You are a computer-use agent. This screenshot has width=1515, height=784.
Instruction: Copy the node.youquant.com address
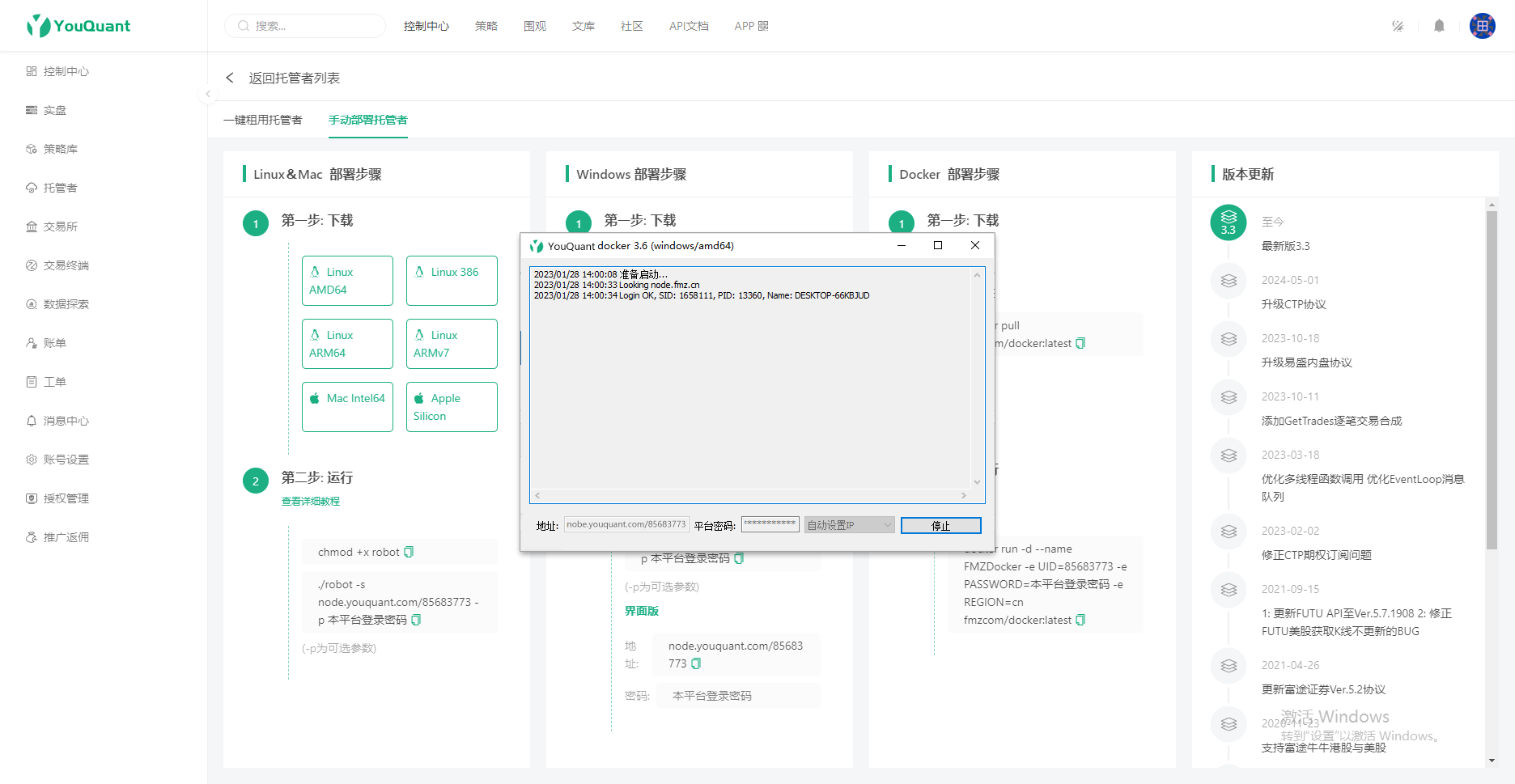click(x=696, y=663)
